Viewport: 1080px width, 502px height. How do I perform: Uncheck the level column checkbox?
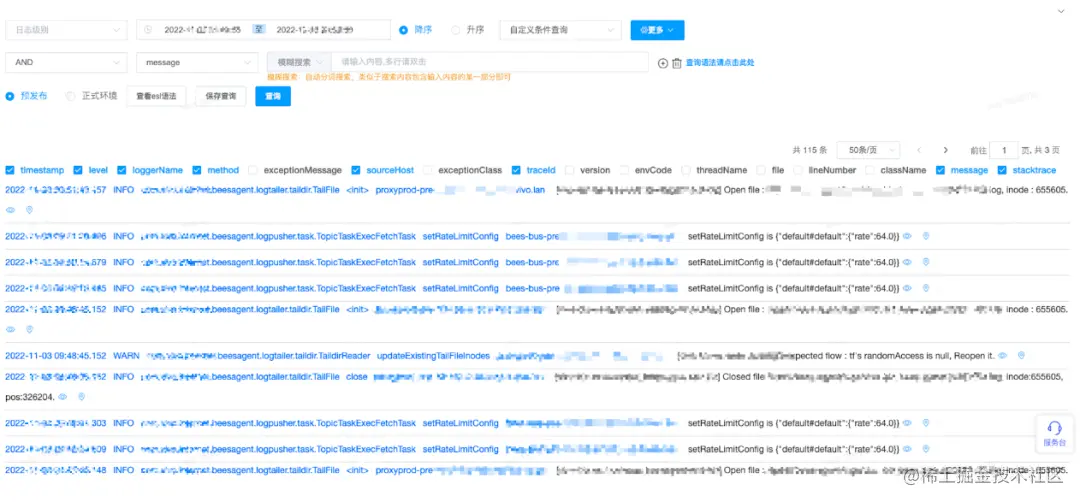point(78,170)
